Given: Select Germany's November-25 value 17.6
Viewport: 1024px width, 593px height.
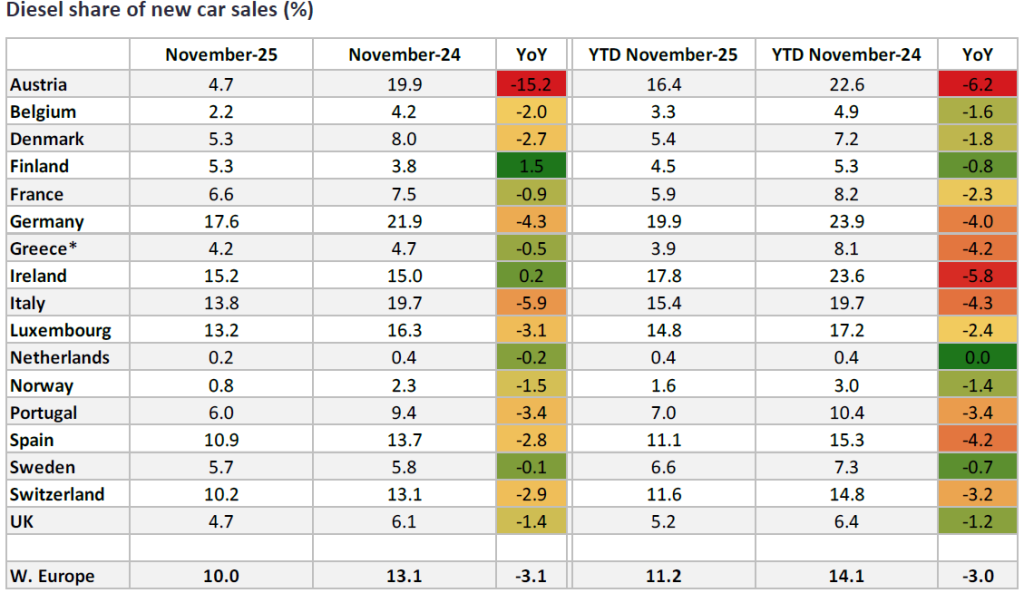Looking at the screenshot, I should (220, 222).
